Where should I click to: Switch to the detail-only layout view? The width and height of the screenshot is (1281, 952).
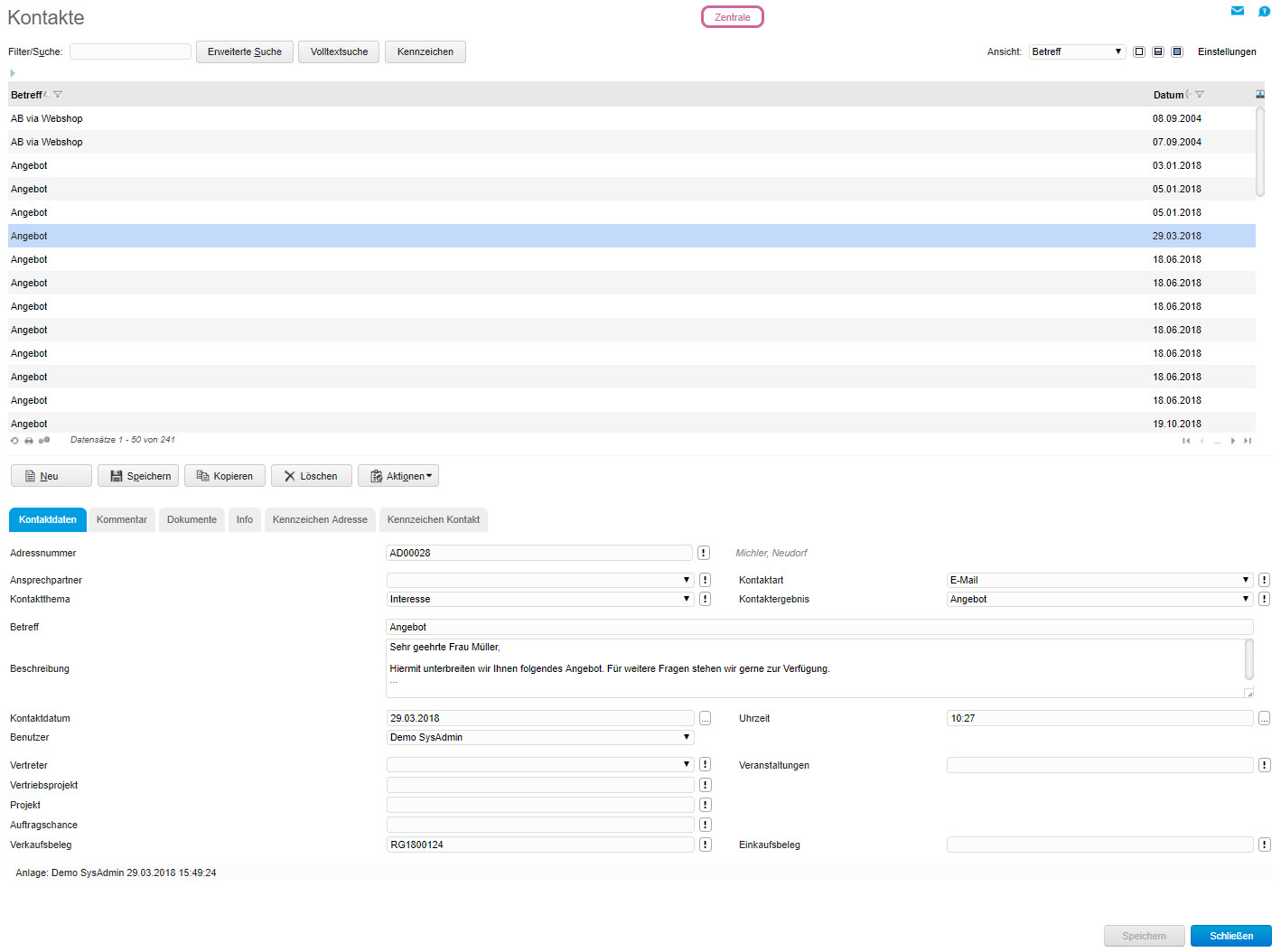click(x=1177, y=51)
